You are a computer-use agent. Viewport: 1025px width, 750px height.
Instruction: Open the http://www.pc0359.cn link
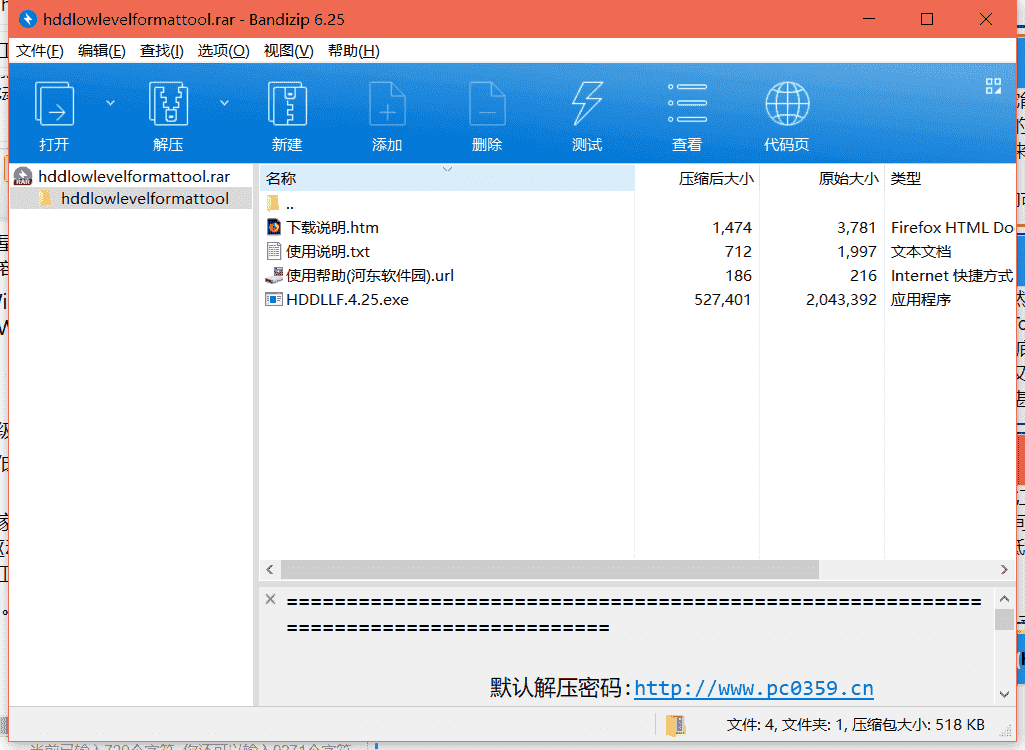(754, 688)
